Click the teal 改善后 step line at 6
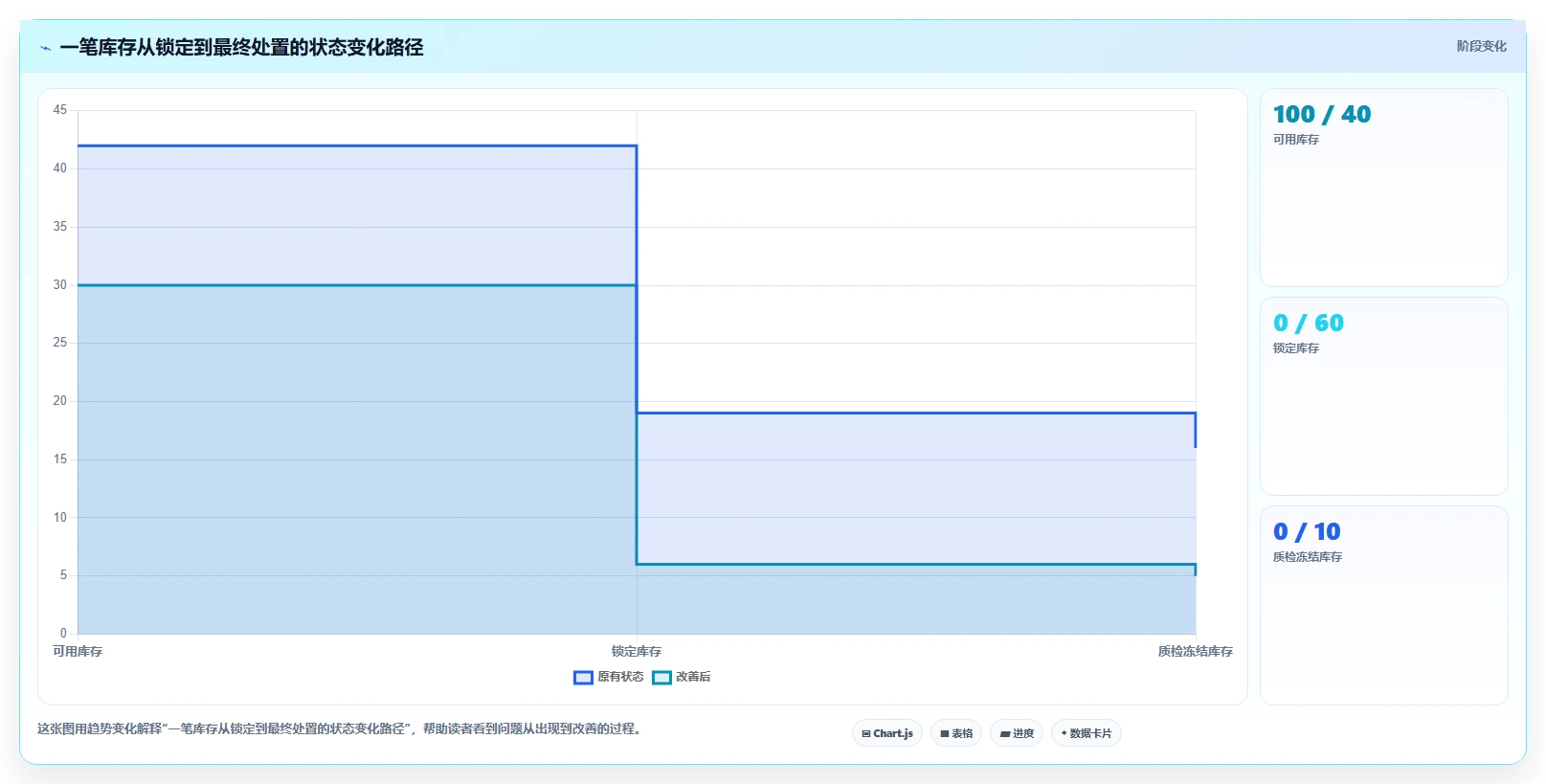 point(916,564)
